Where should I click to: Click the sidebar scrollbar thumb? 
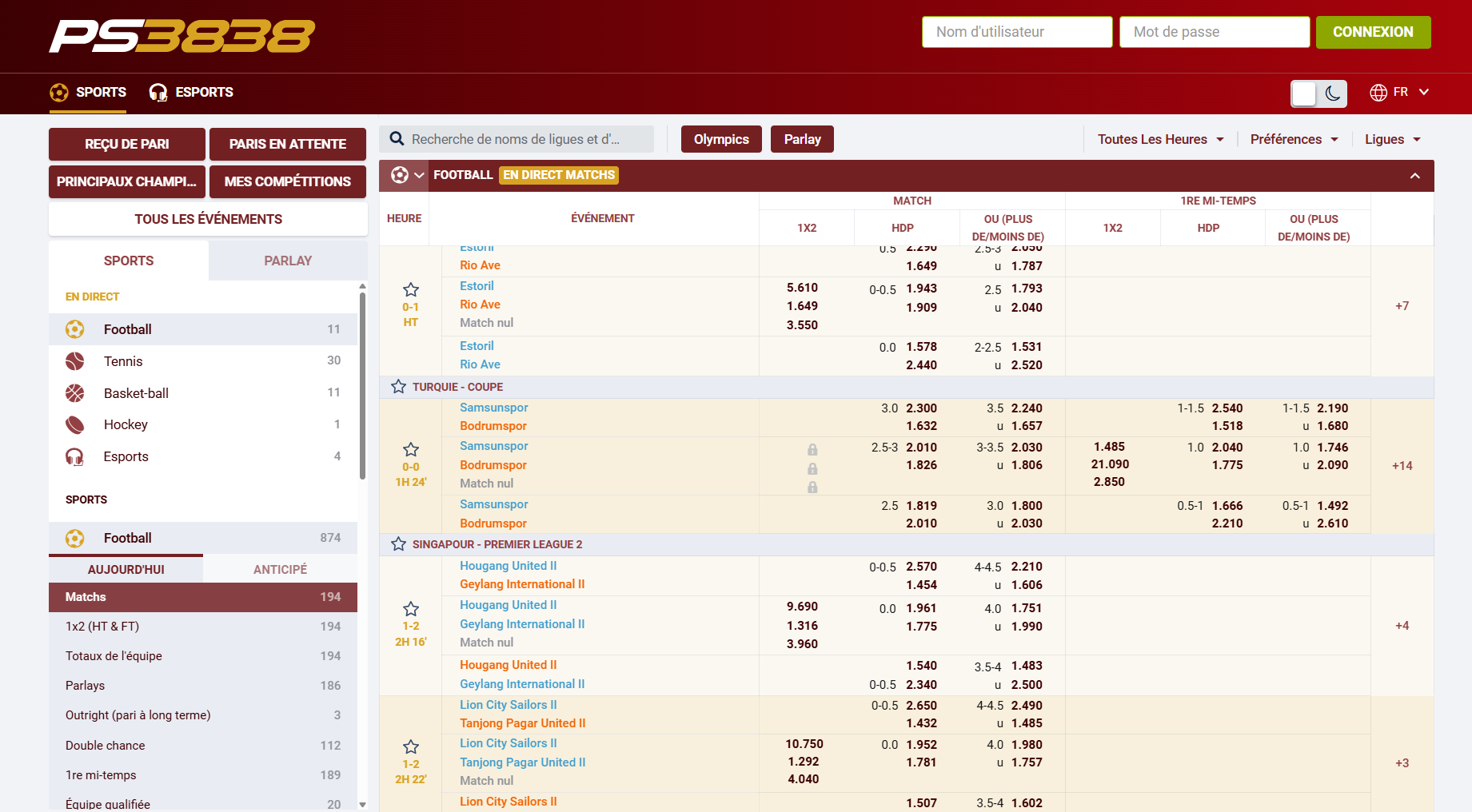click(x=362, y=386)
